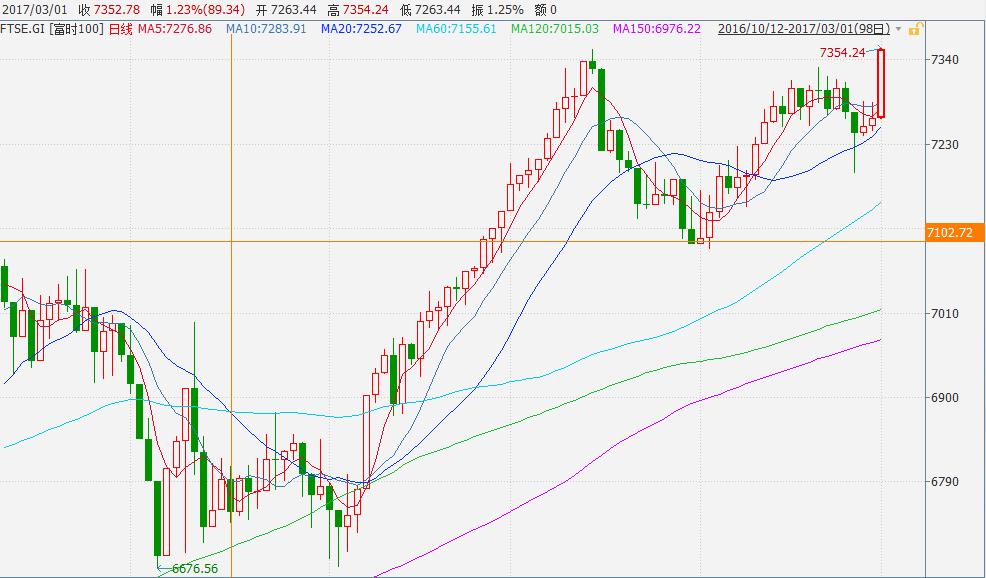Select the latest tall red candlestick

click(x=881, y=83)
